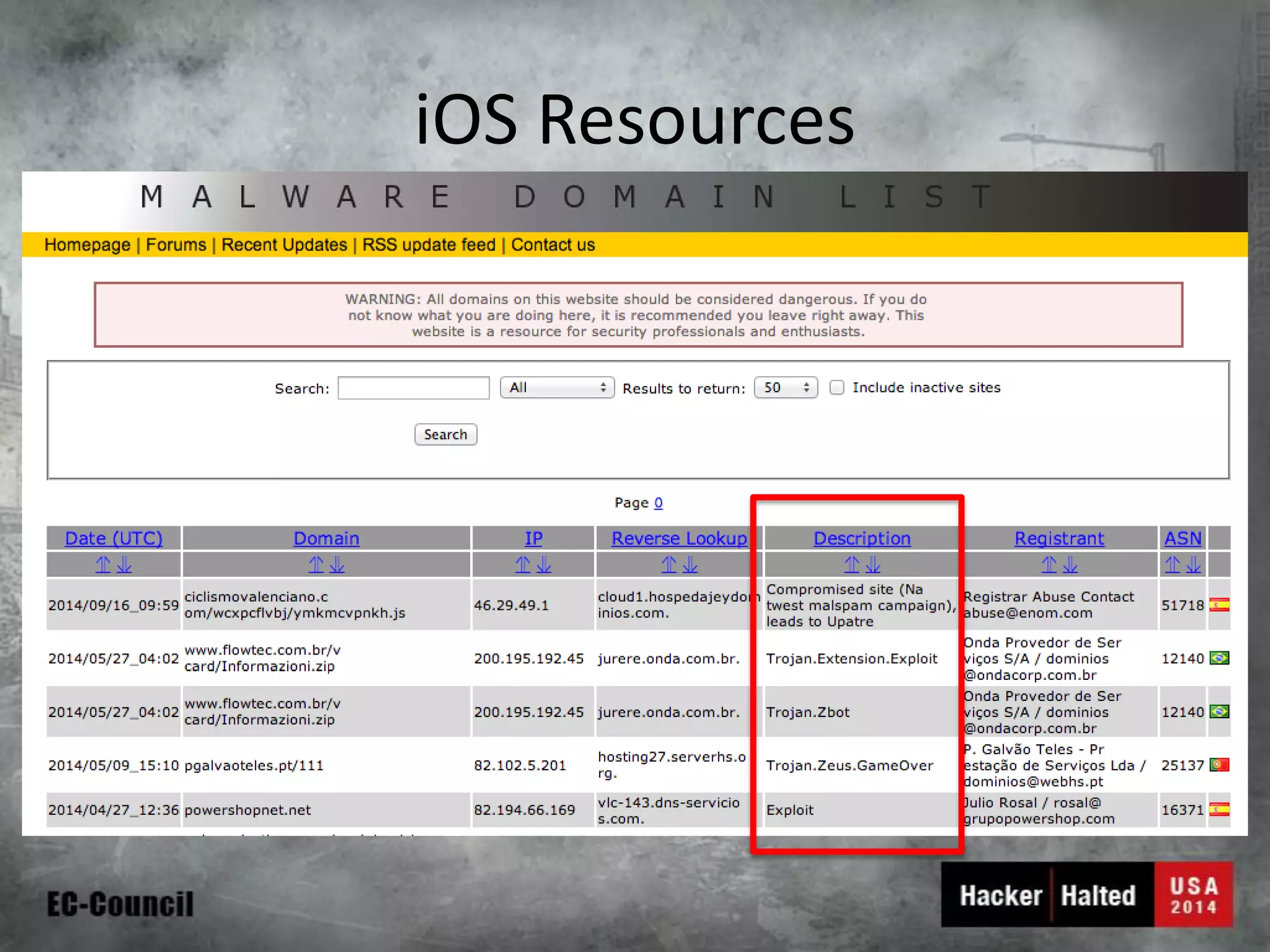This screenshot has height=952, width=1270.
Task: Click the Search button
Action: (x=446, y=434)
